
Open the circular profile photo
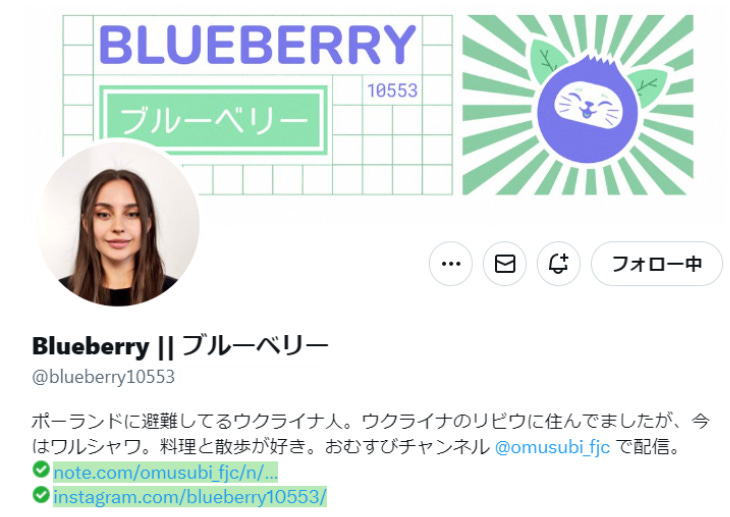coord(118,224)
